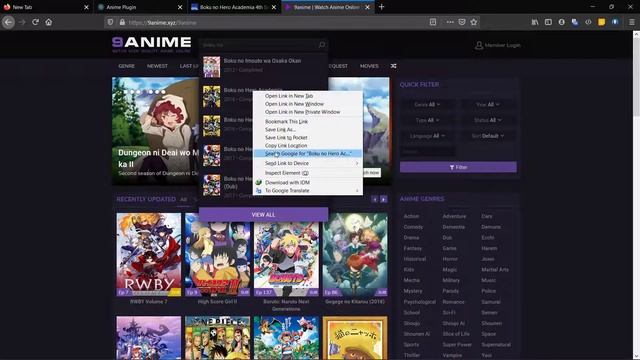The image size is (640, 360).
Task: Click the next arrow in Recently Updated
Action: [x=384, y=199]
